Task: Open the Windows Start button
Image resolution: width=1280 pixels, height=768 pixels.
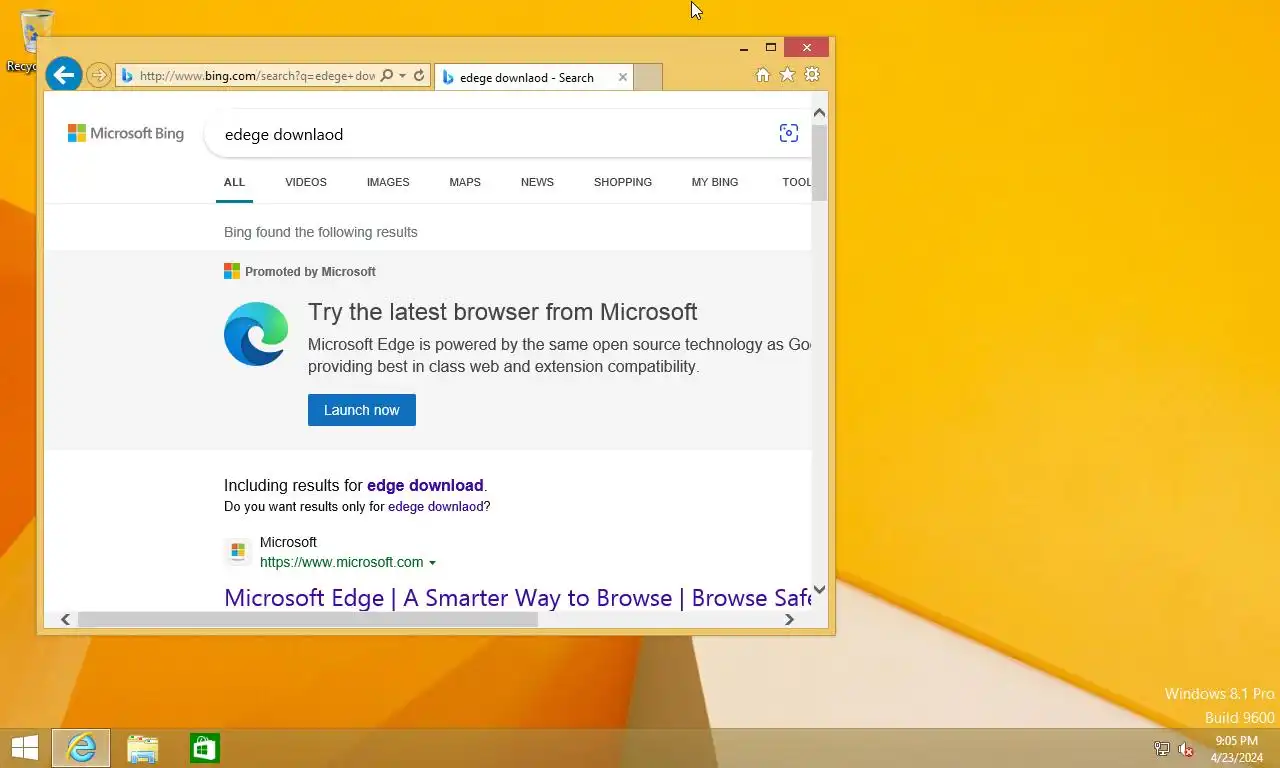Action: pos(25,748)
